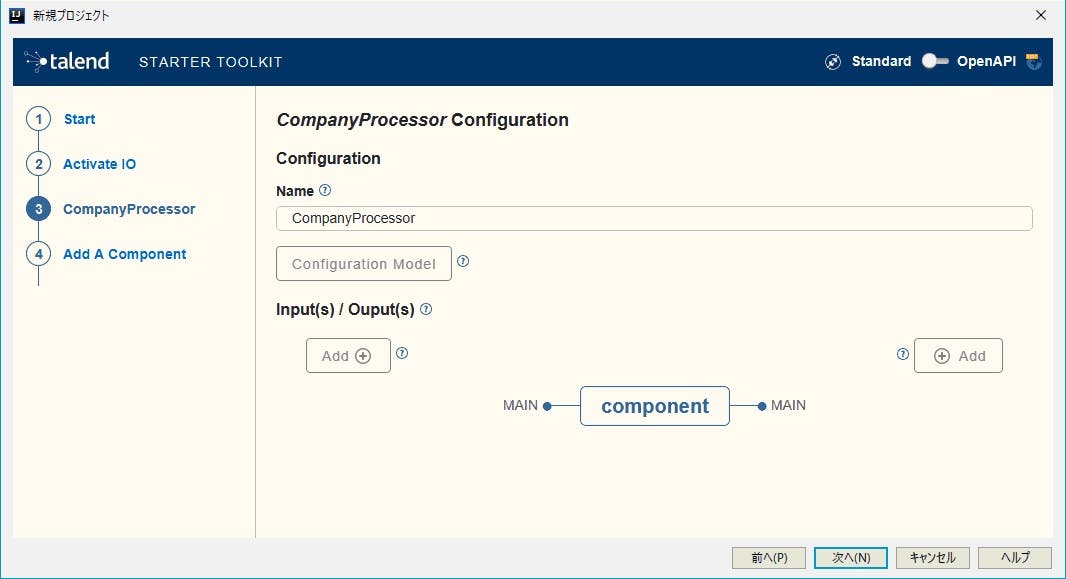Select the component node in the diagram
The image size is (1066, 579).
654,406
